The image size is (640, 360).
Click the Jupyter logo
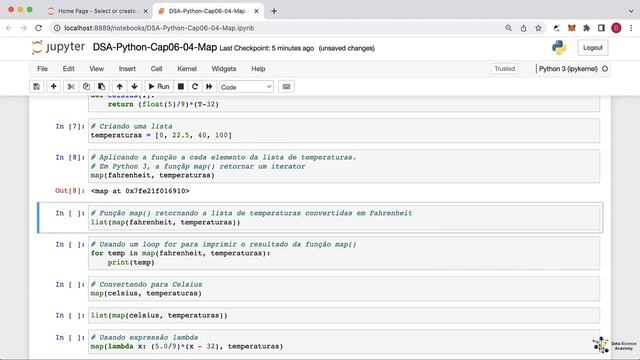tap(58, 47)
